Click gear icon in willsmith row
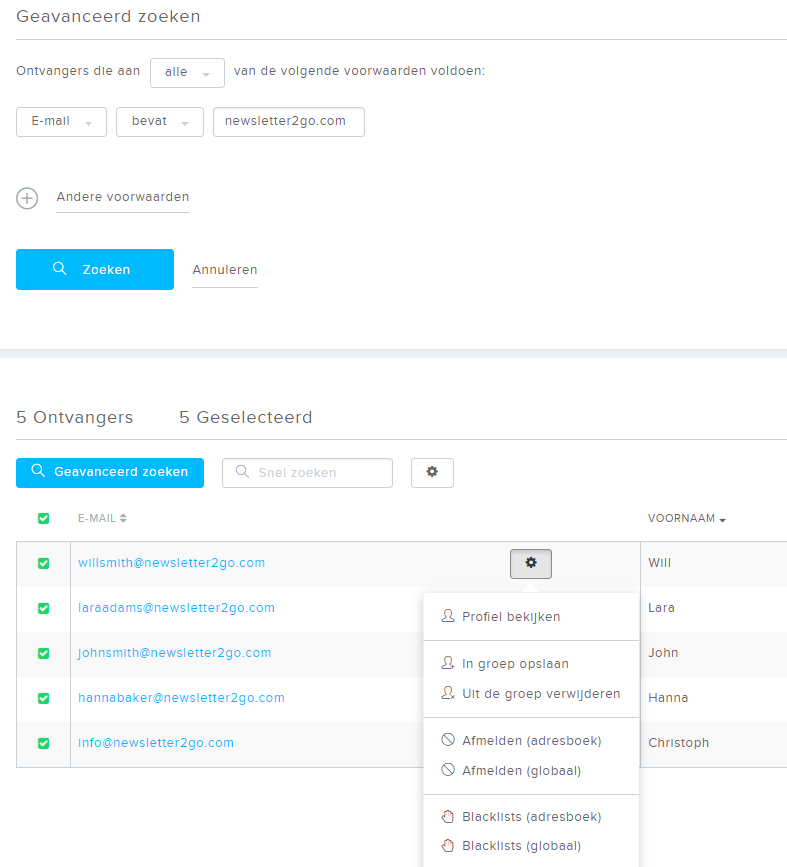 click(530, 563)
